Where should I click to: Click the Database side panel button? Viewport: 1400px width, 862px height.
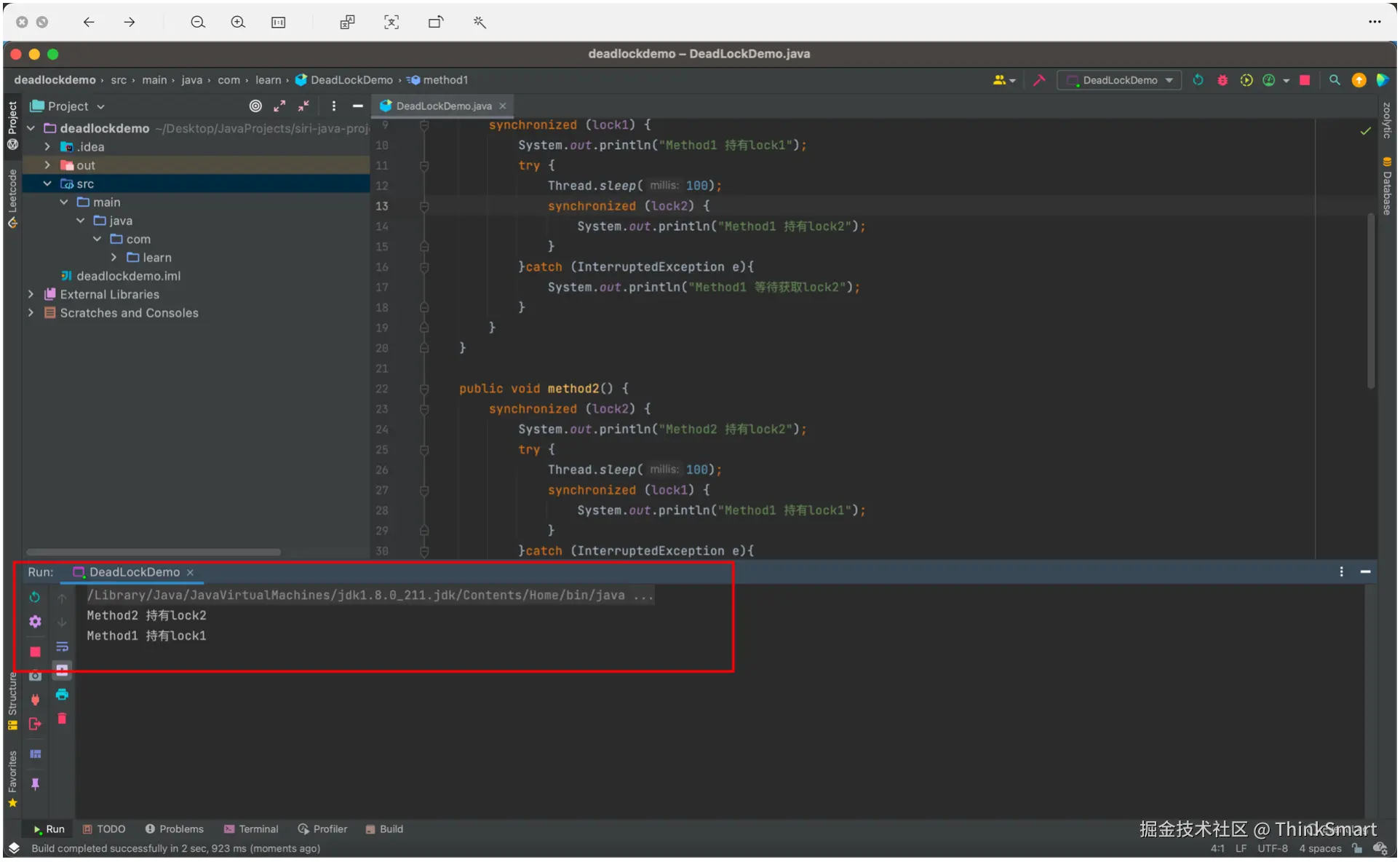(x=1388, y=187)
